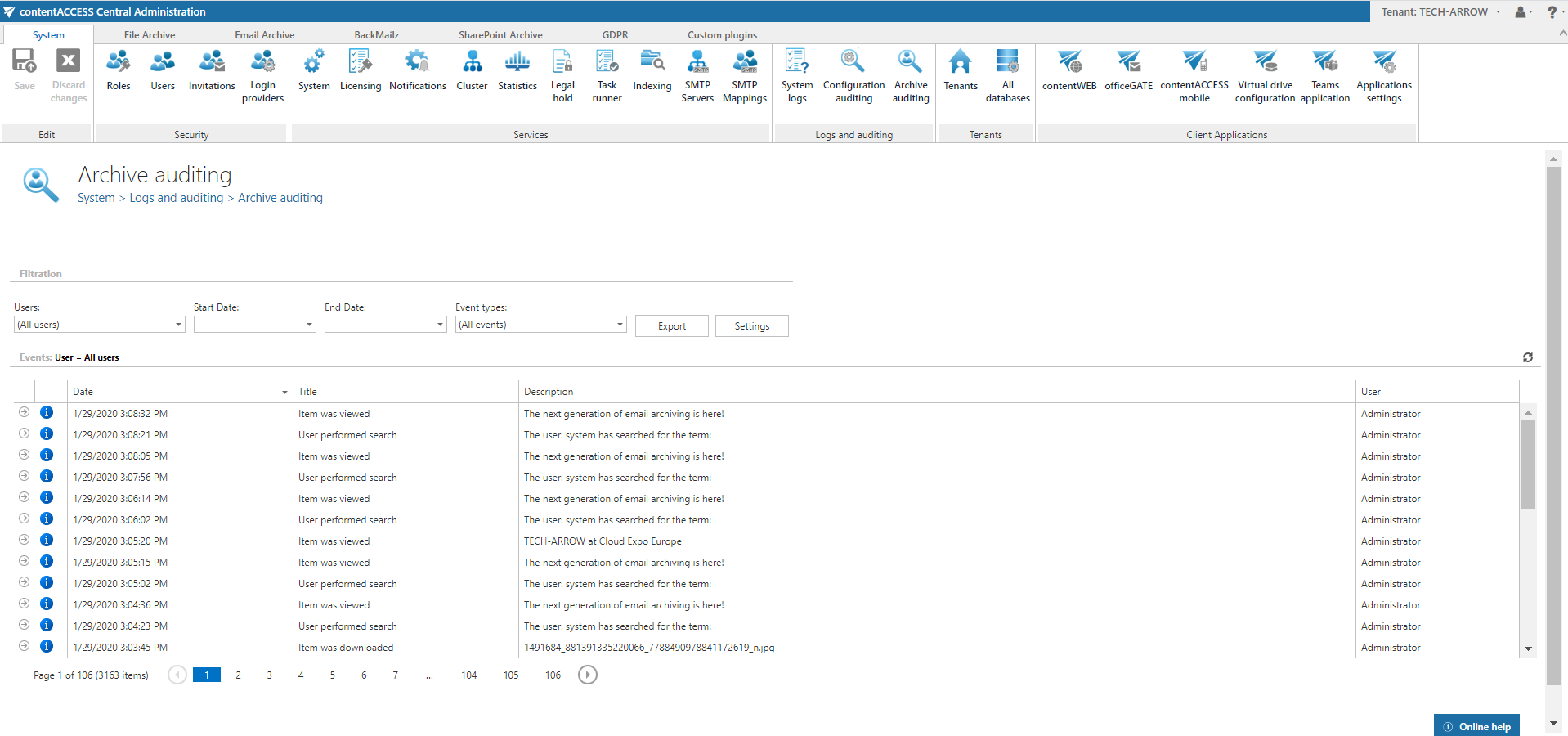Open Task runner in the ribbon
Image resolution: width=1568 pixels, height=736 pixels.
click(x=607, y=75)
